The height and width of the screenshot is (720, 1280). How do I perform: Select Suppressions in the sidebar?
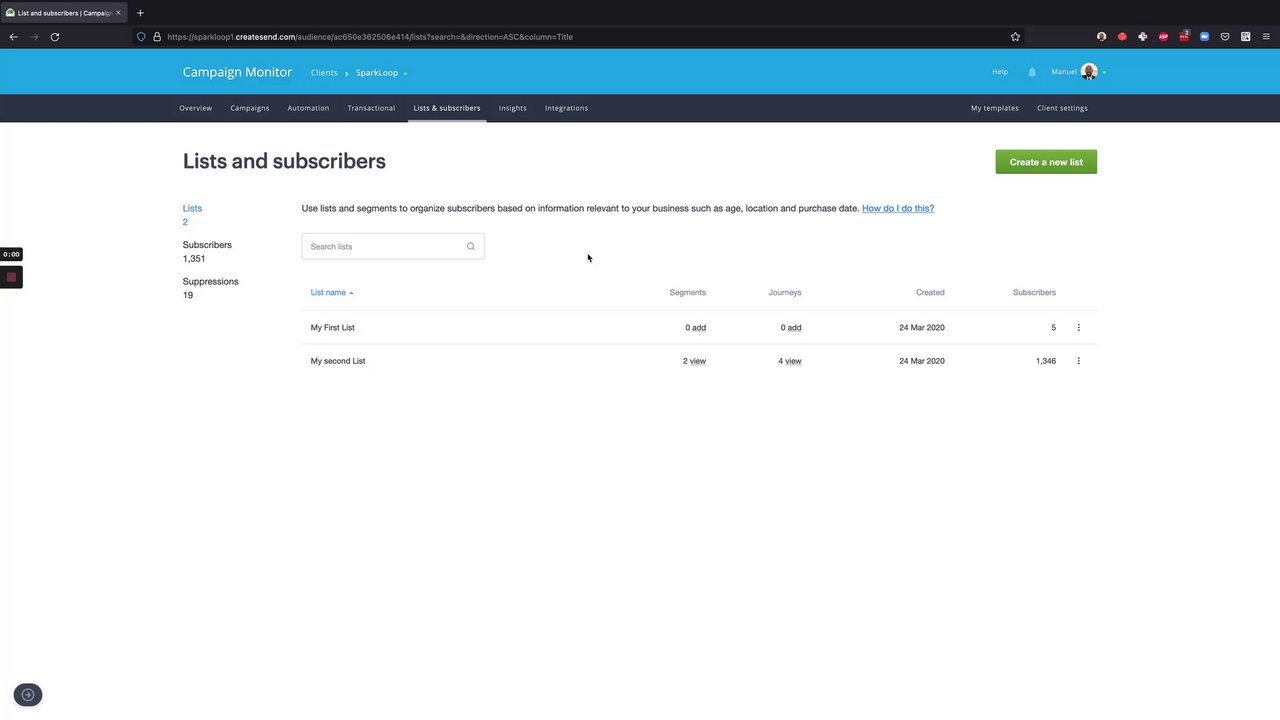[211, 282]
